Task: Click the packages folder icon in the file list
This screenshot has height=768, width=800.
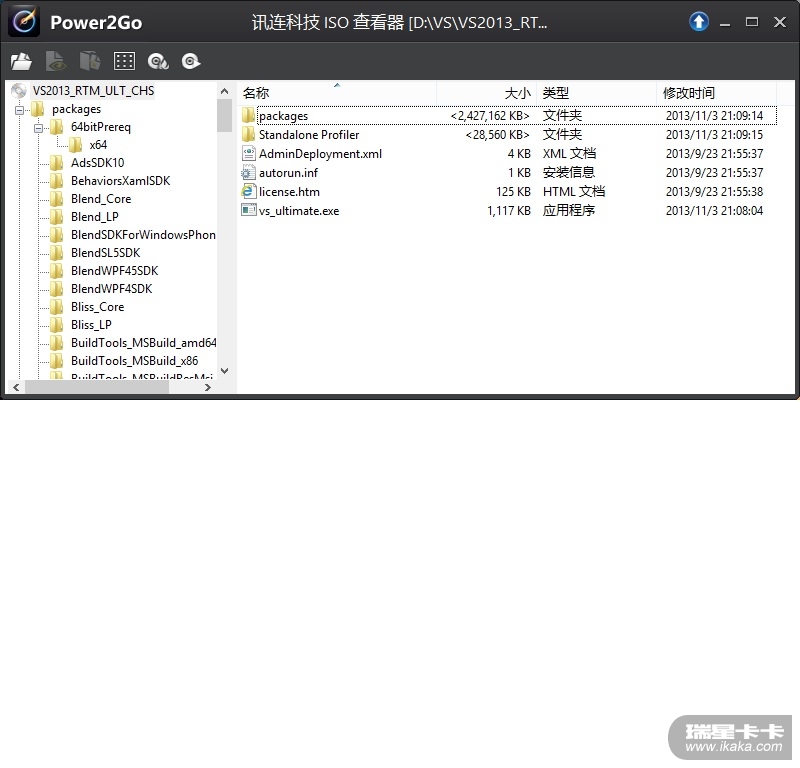Action: 248,115
